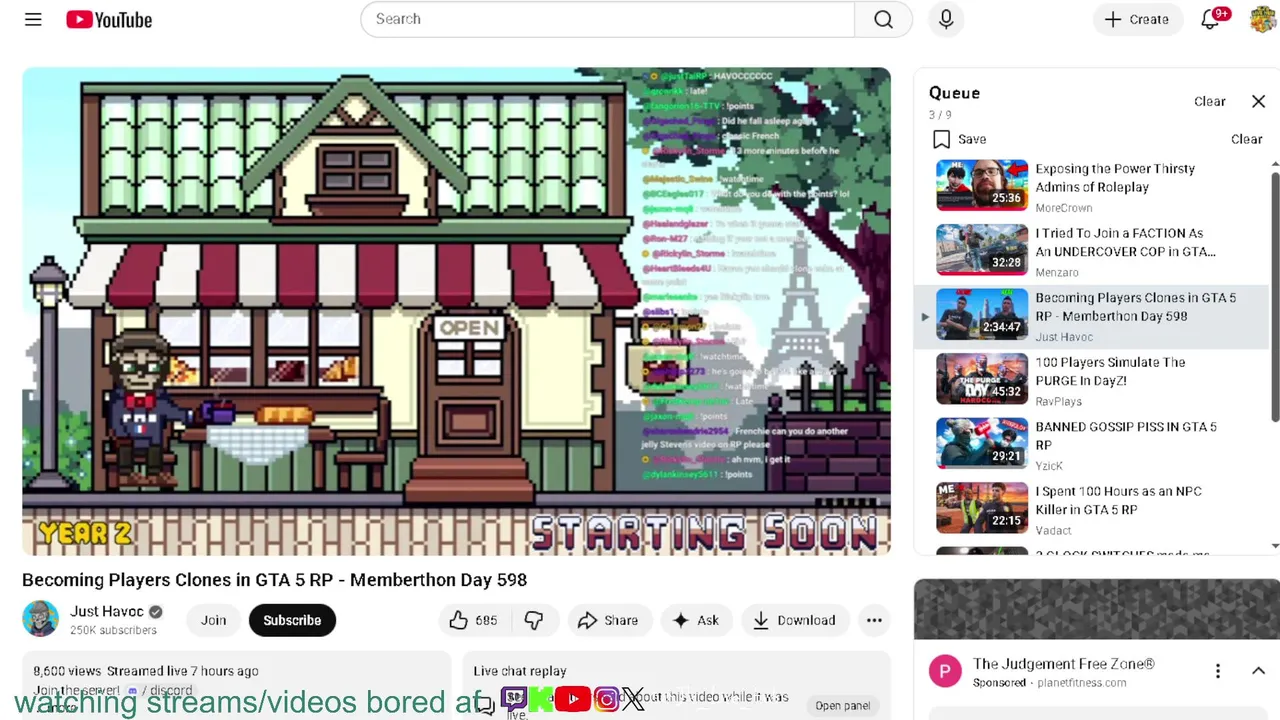Start voice search with microphone icon
Viewport: 1280px width, 720px height.
[x=946, y=19]
